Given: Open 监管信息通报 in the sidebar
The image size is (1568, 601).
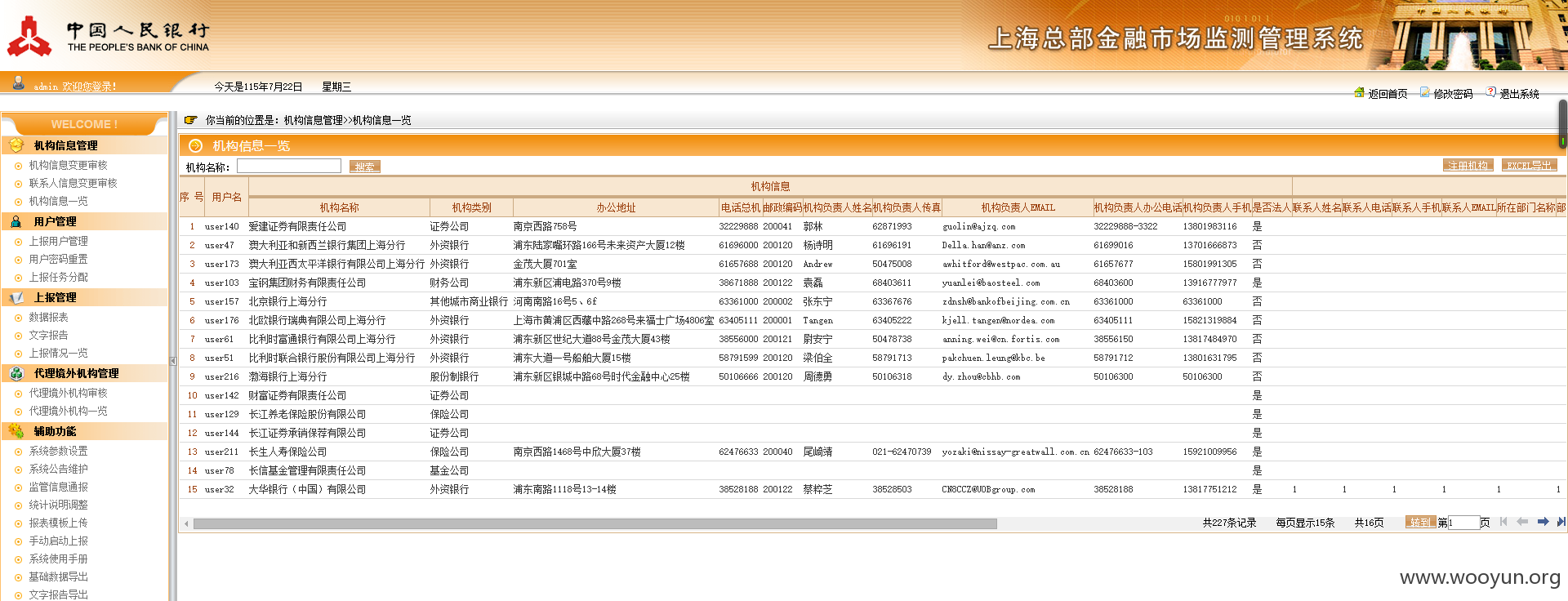Looking at the screenshot, I should [59, 487].
